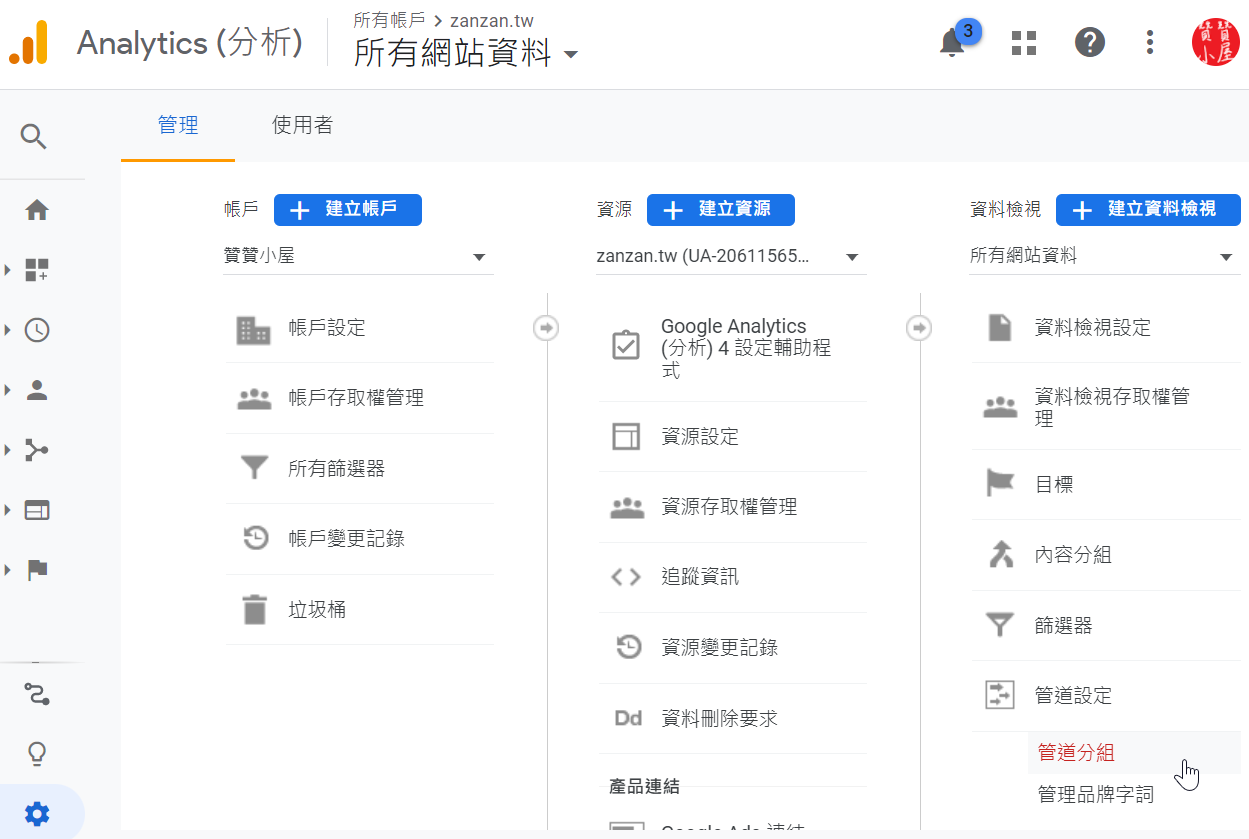Screen dimensions: 1249x839
Task: Open Acquisition arrows icon in sidebar
Action: (37, 450)
